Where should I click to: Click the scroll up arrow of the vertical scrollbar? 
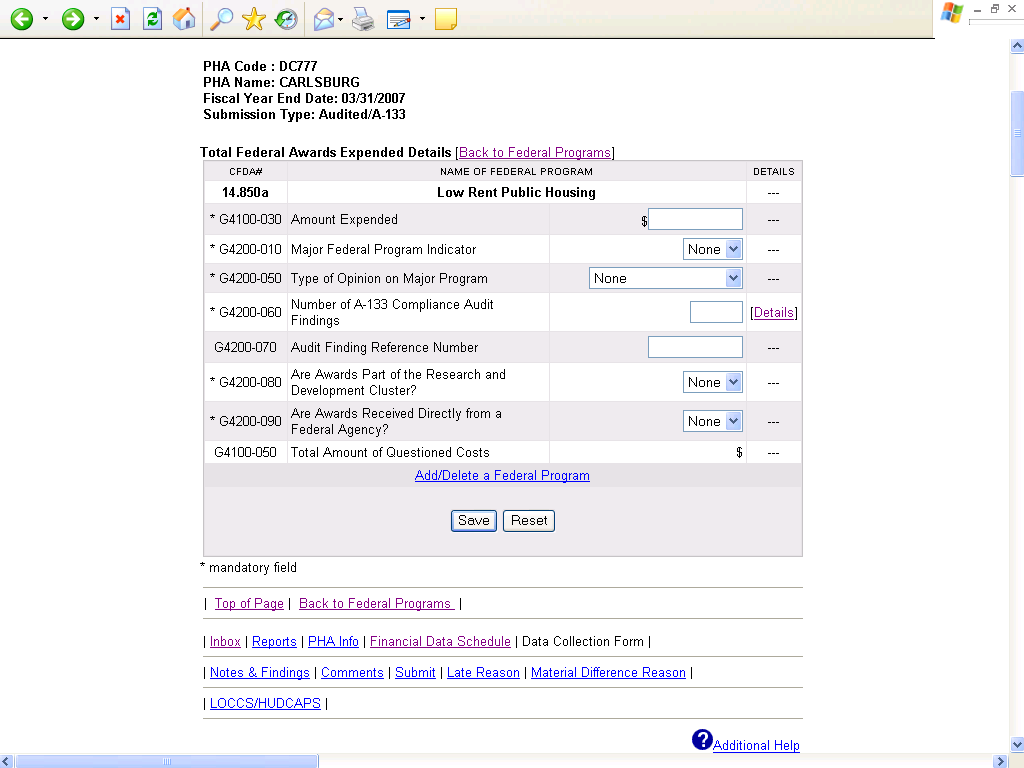(x=1017, y=46)
